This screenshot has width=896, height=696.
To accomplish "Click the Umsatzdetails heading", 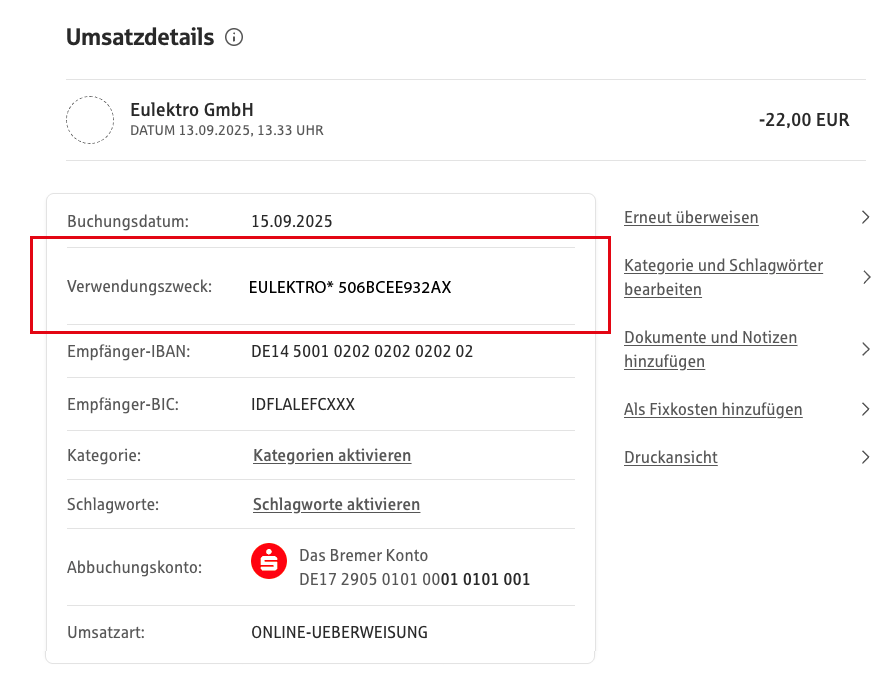I will point(140,37).
